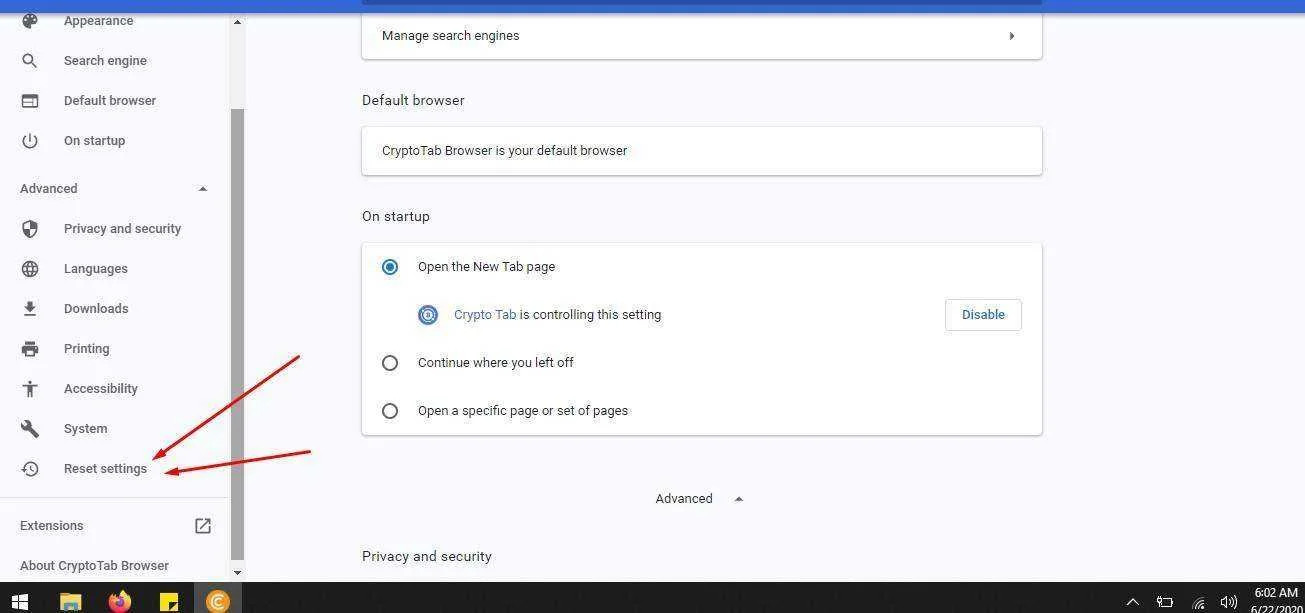Image resolution: width=1305 pixels, height=613 pixels.
Task: Click the sidebar scroll down arrow
Action: [x=237, y=573]
